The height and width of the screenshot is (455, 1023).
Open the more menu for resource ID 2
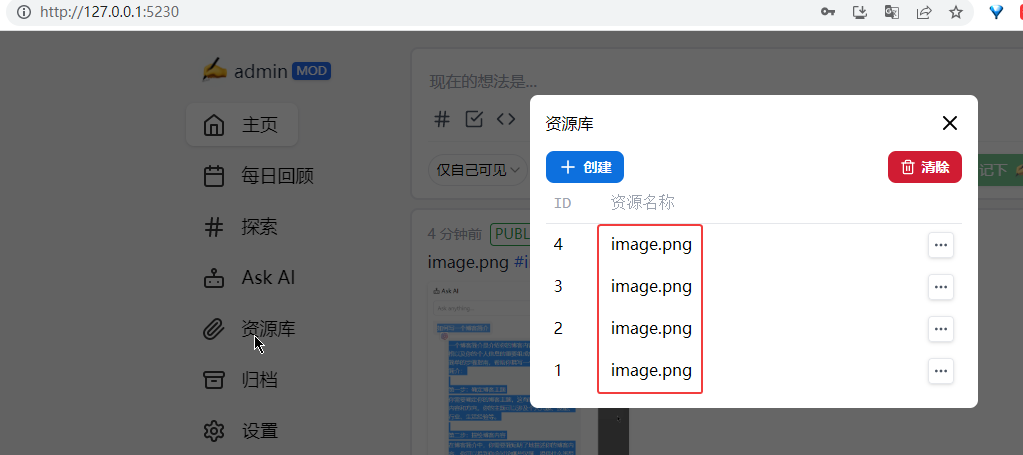[940, 329]
